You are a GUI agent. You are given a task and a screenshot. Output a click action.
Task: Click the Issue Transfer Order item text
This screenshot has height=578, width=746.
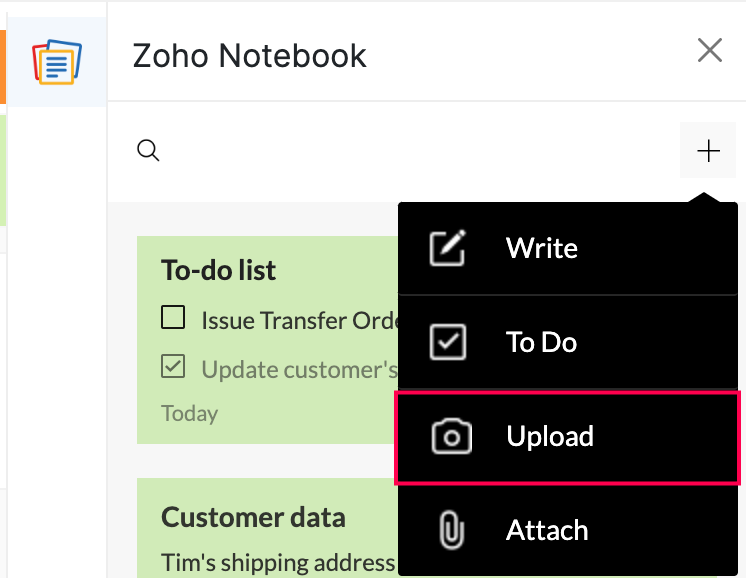click(300, 320)
